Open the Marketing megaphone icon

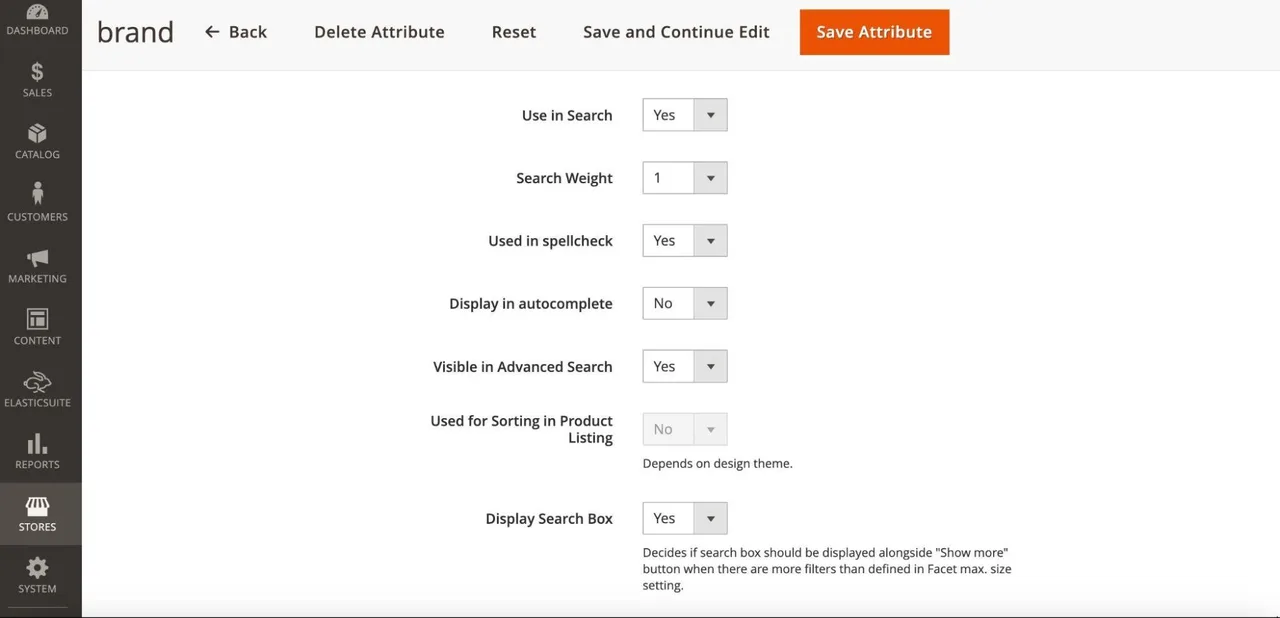click(37, 257)
